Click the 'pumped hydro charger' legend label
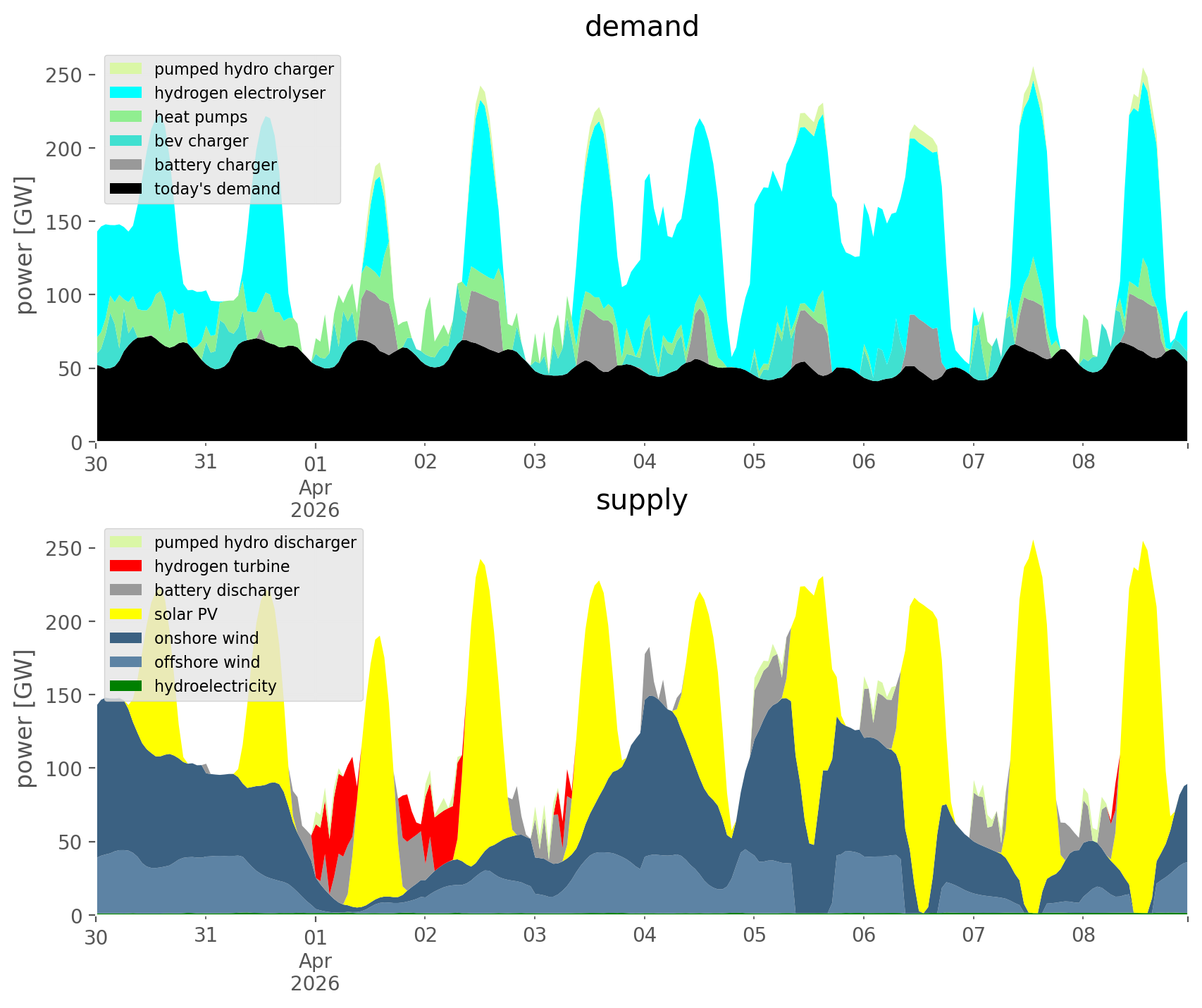 244,69
